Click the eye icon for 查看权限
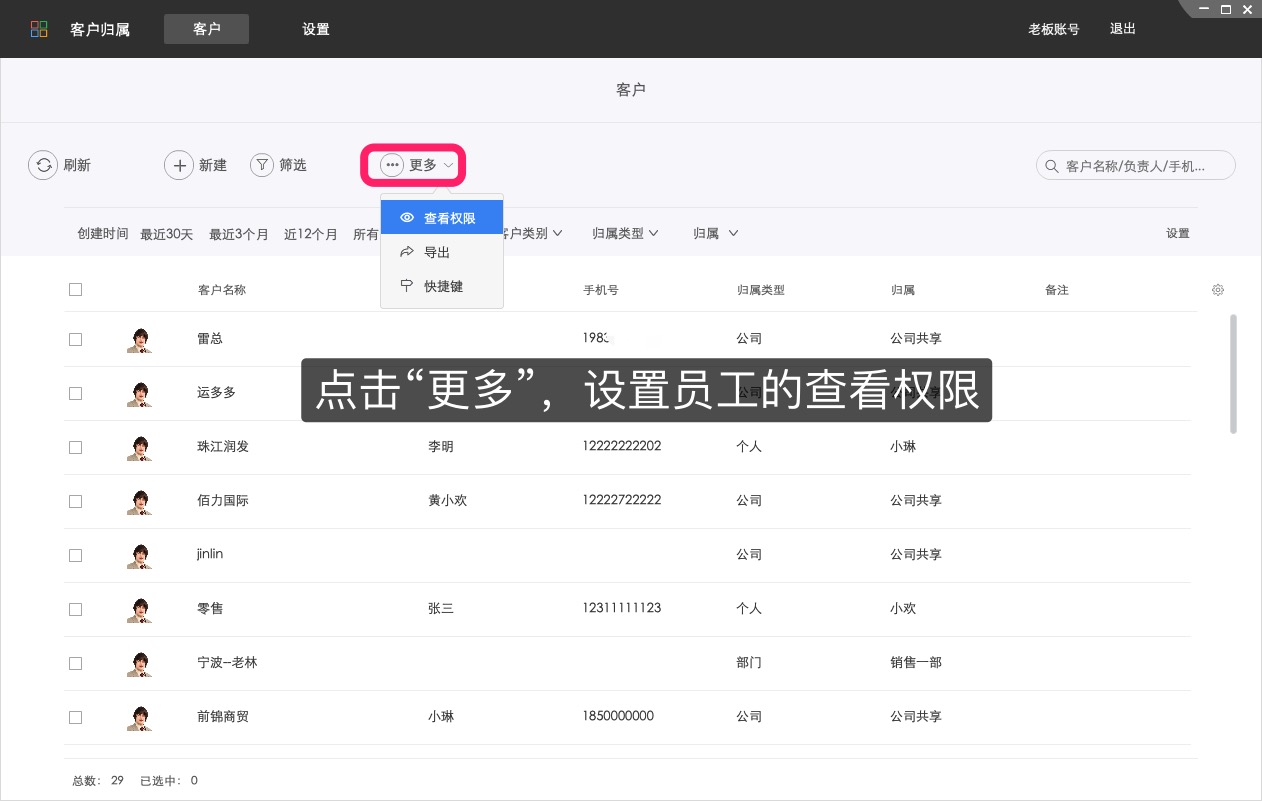The width and height of the screenshot is (1262, 801). tap(407, 217)
